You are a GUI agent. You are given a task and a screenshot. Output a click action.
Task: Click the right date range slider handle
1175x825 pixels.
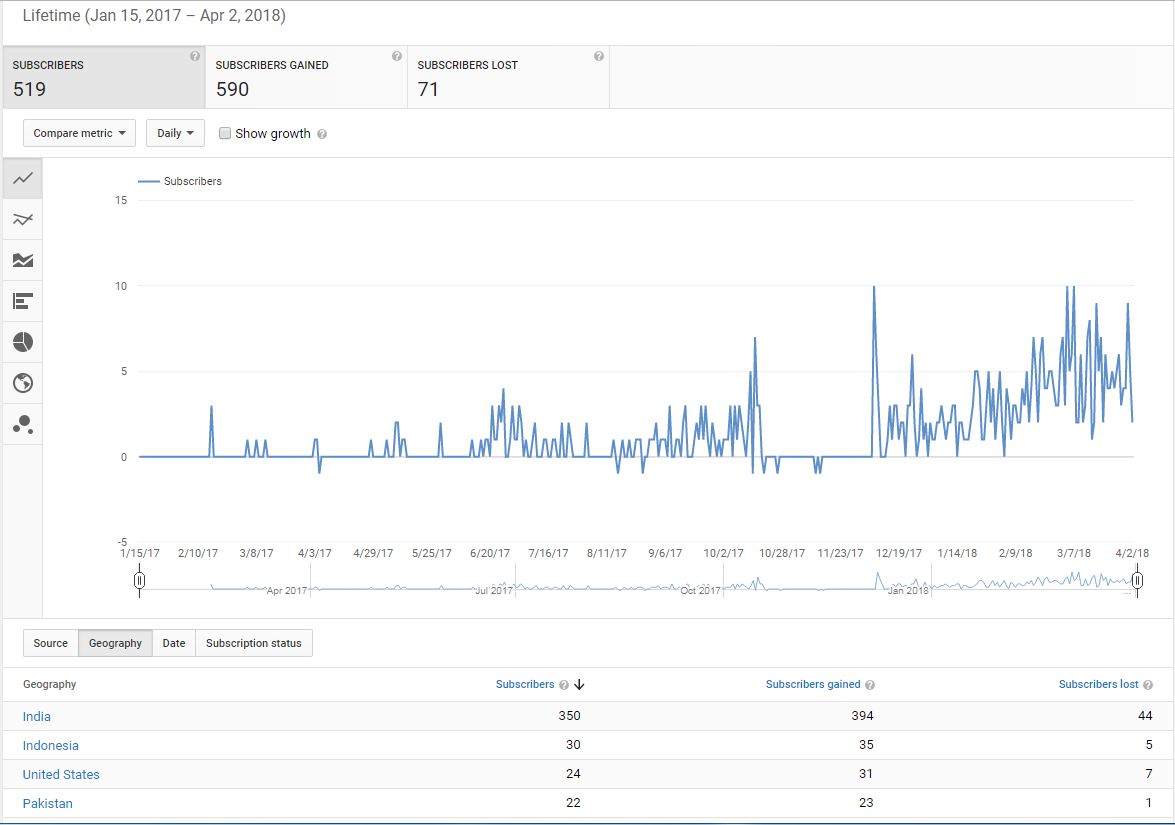click(1138, 581)
